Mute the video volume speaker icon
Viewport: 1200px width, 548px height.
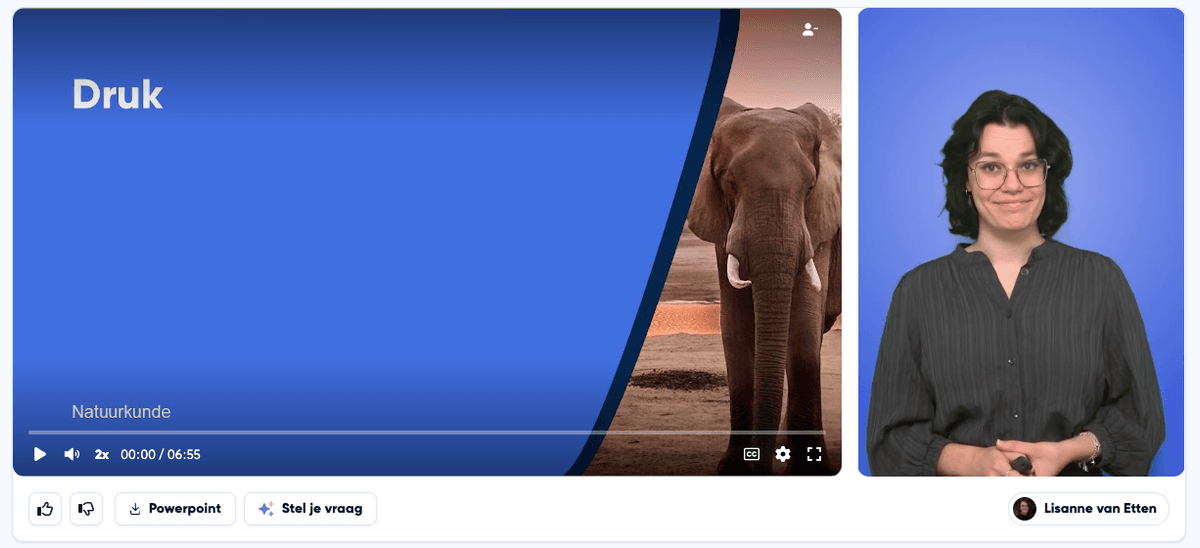point(71,454)
